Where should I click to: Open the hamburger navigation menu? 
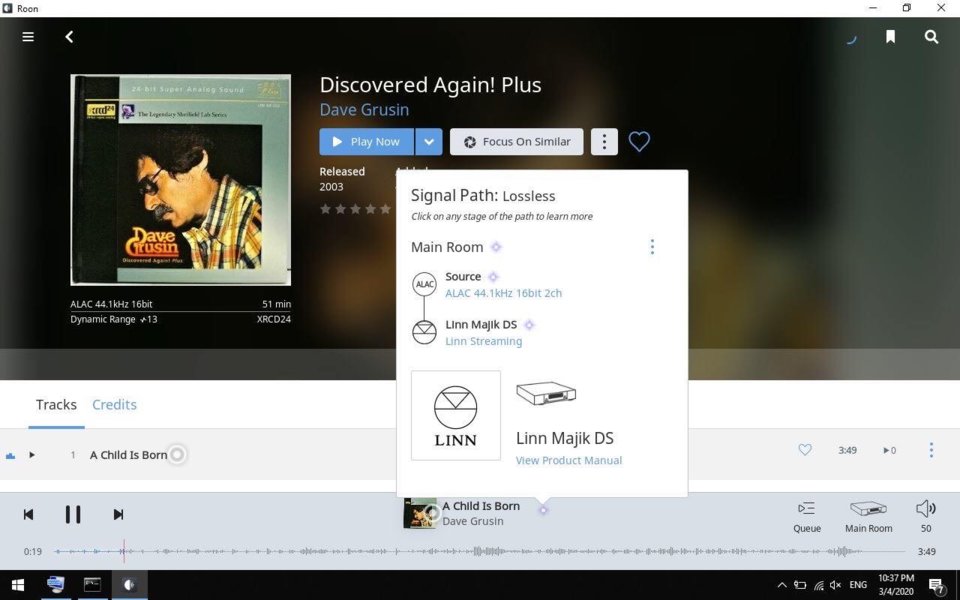[x=28, y=37]
